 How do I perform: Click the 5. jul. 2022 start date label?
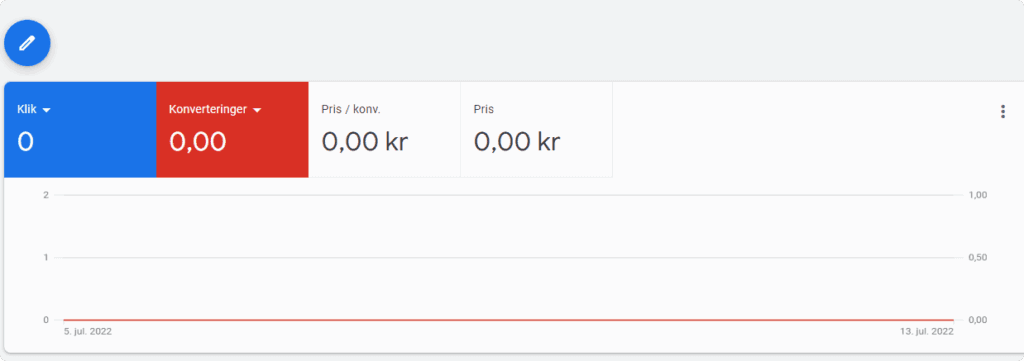[88, 332]
